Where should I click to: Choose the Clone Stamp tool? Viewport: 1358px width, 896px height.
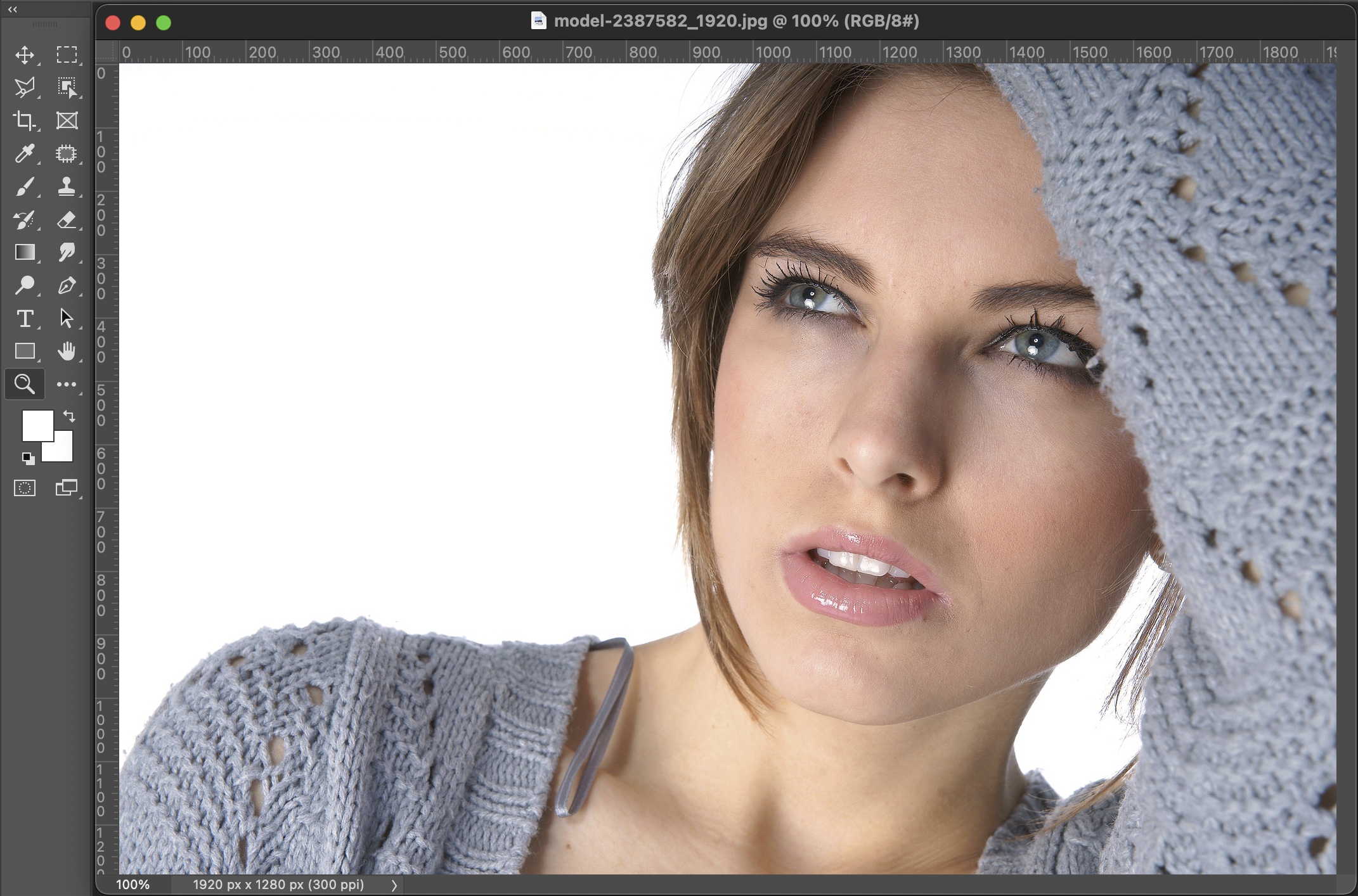(x=67, y=186)
